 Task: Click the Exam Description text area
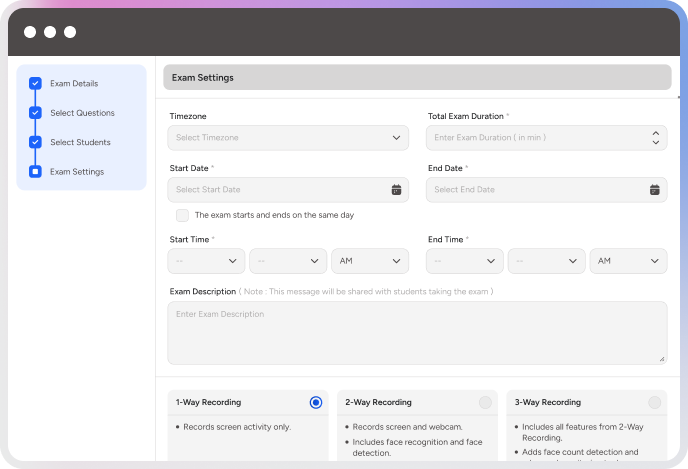coord(416,332)
